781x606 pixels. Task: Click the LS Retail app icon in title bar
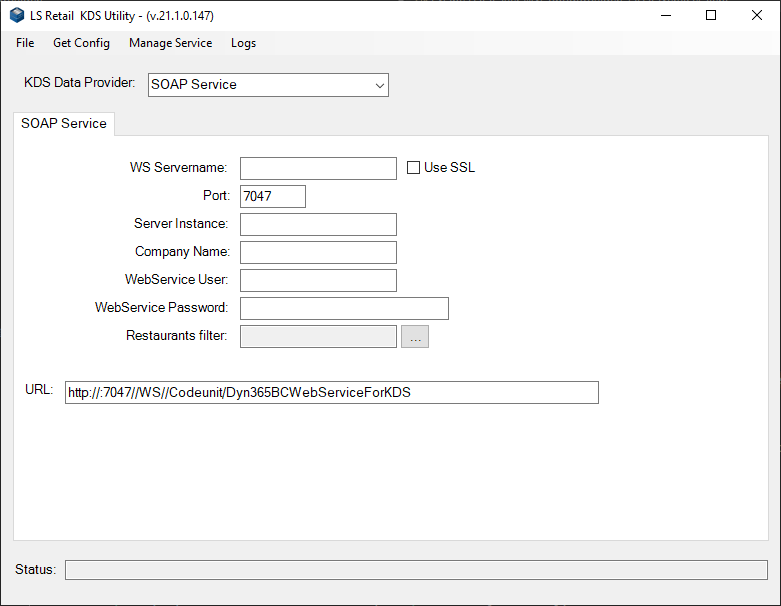click(17, 15)
